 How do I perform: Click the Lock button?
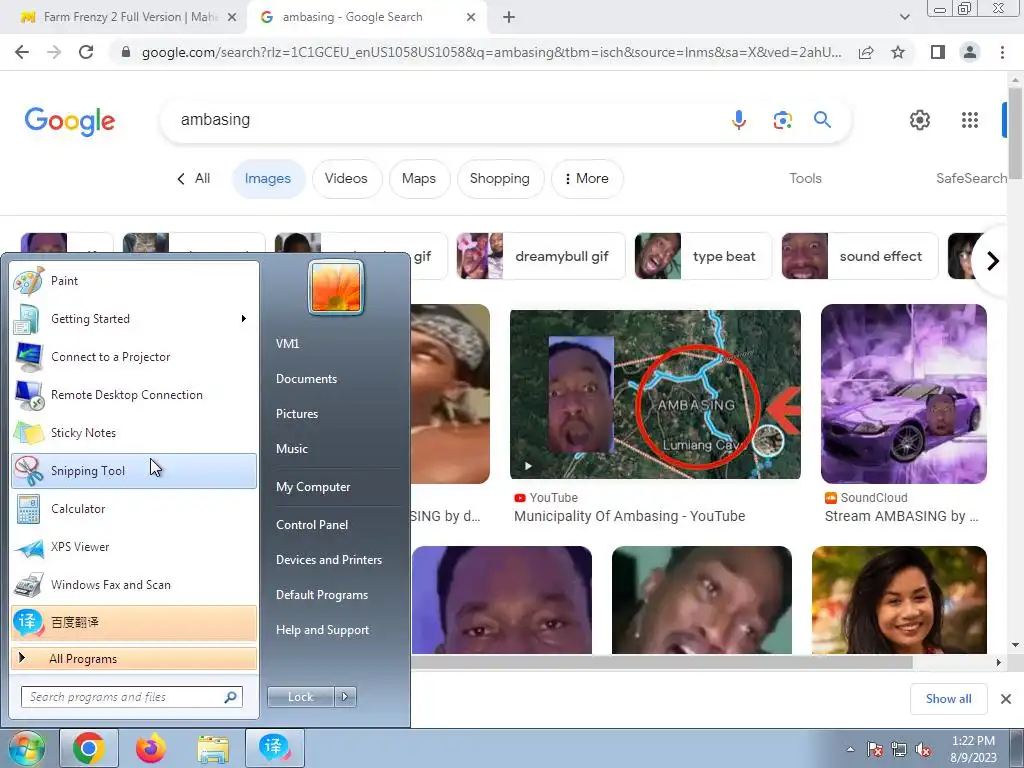click(300, 697)
